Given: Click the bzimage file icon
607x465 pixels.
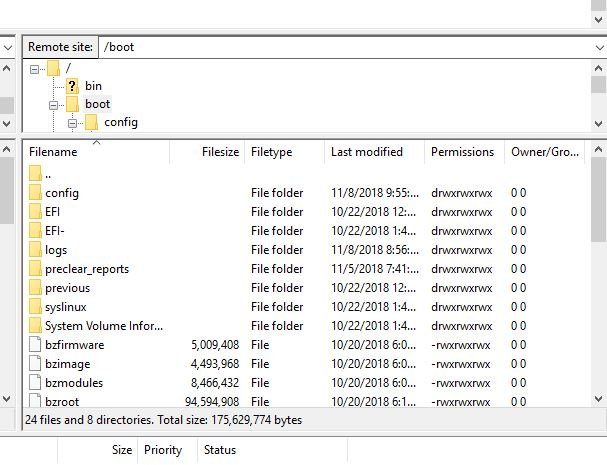Looking at the screenshot, I should tap(35, 363).
